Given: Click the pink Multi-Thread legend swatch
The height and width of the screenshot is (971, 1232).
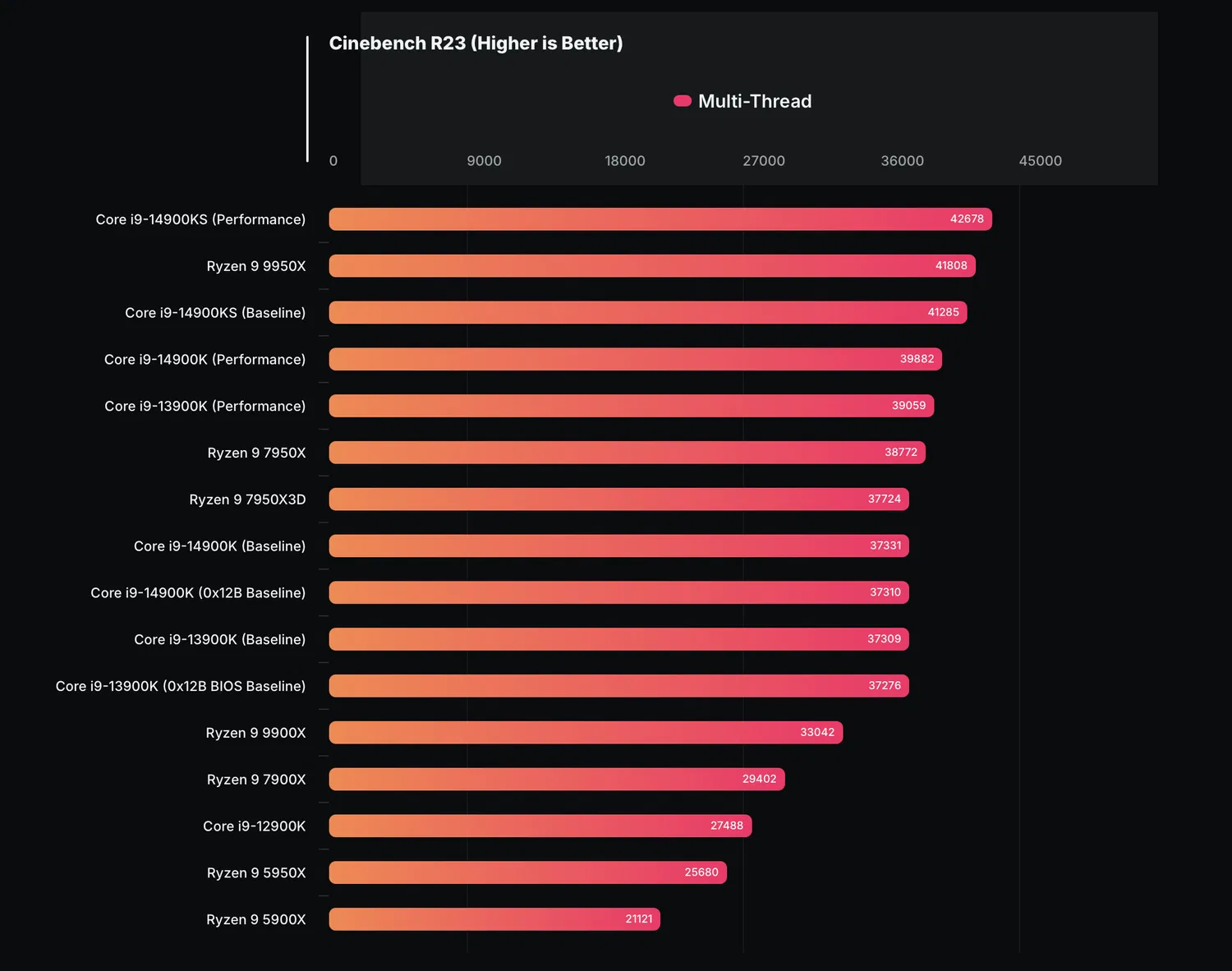Looking at the screenshot, I should pos(682,101).
